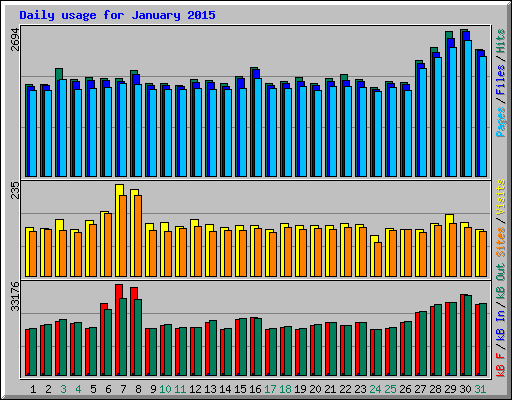
Task: Select the orange sites bar for day 29
Action: tap(453, 250)
